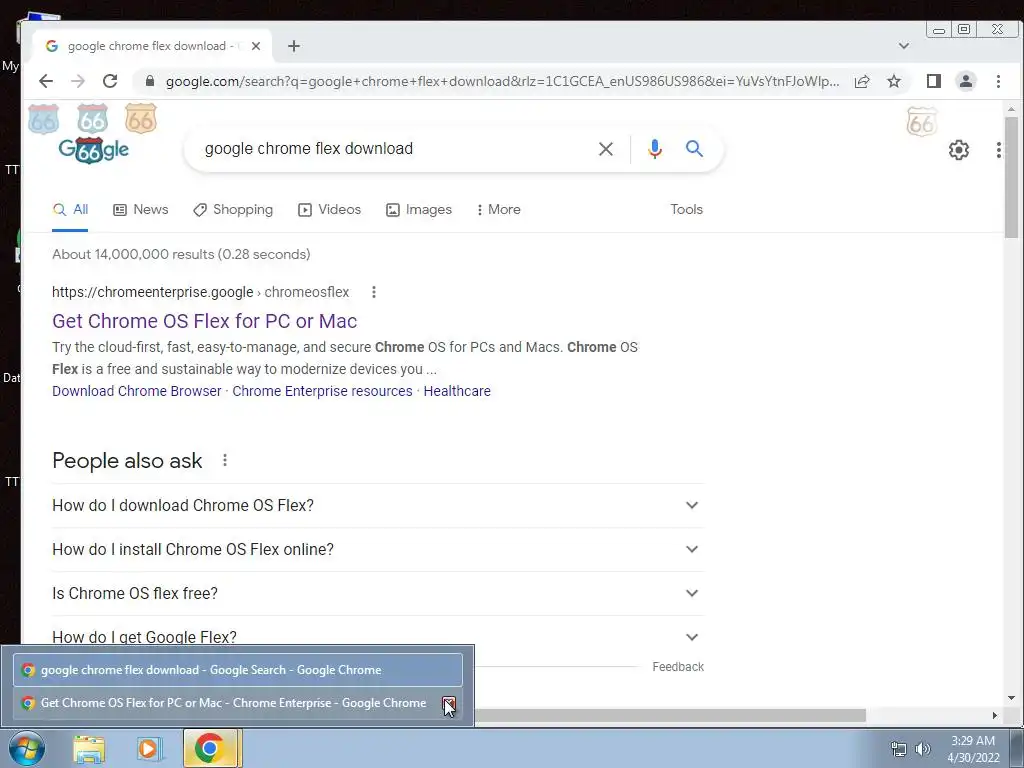Select the All results tab

point(71,210)
